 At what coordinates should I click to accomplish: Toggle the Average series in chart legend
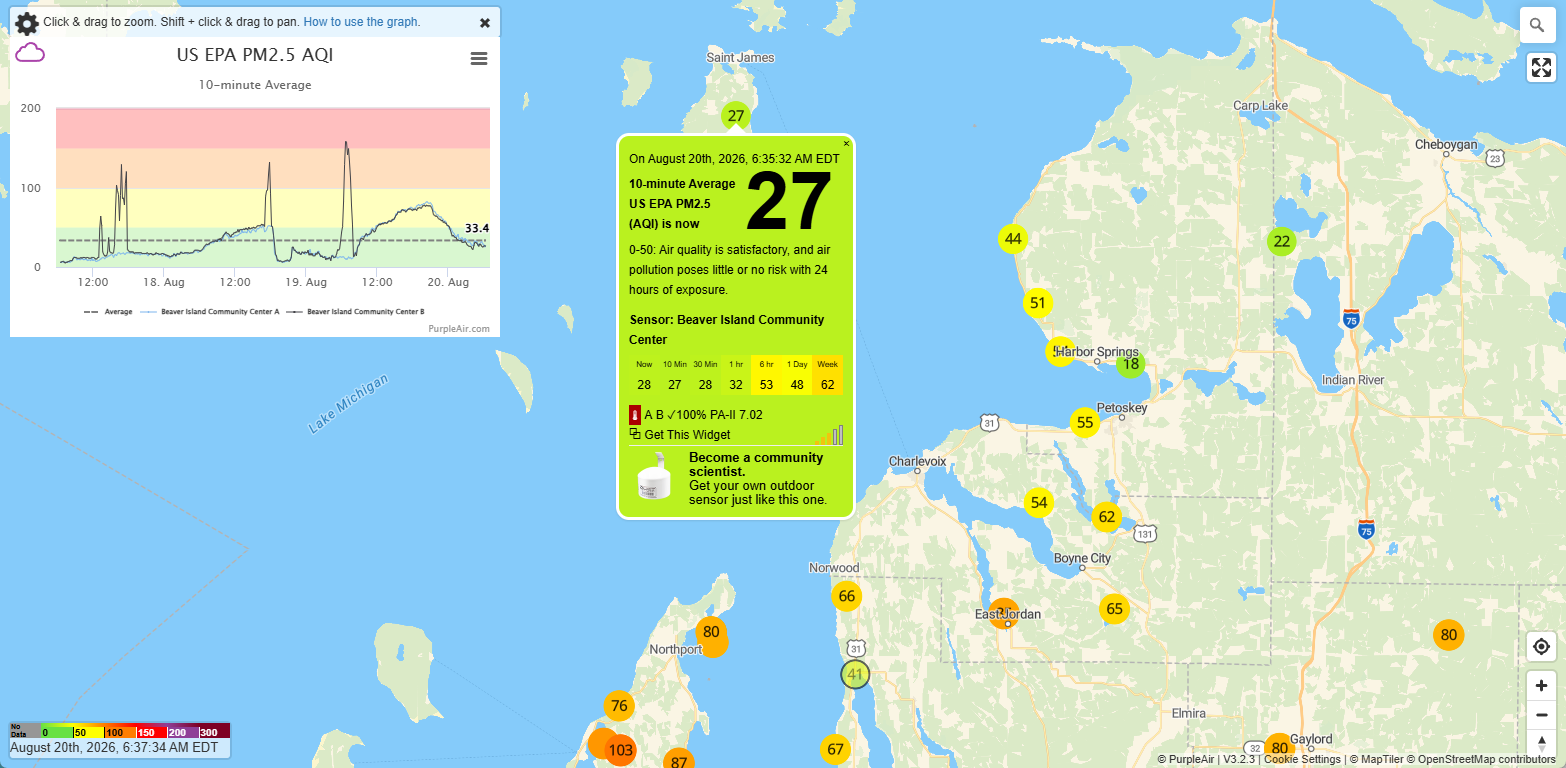click(x=108, y=311)
